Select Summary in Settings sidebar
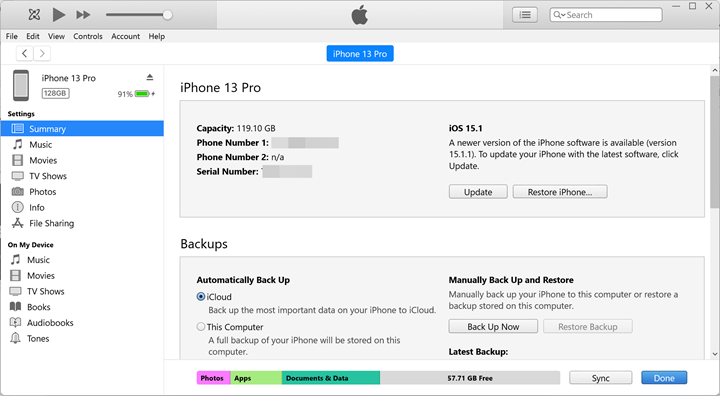The width and height of the screenshot is (720, 396). point(82,129)
